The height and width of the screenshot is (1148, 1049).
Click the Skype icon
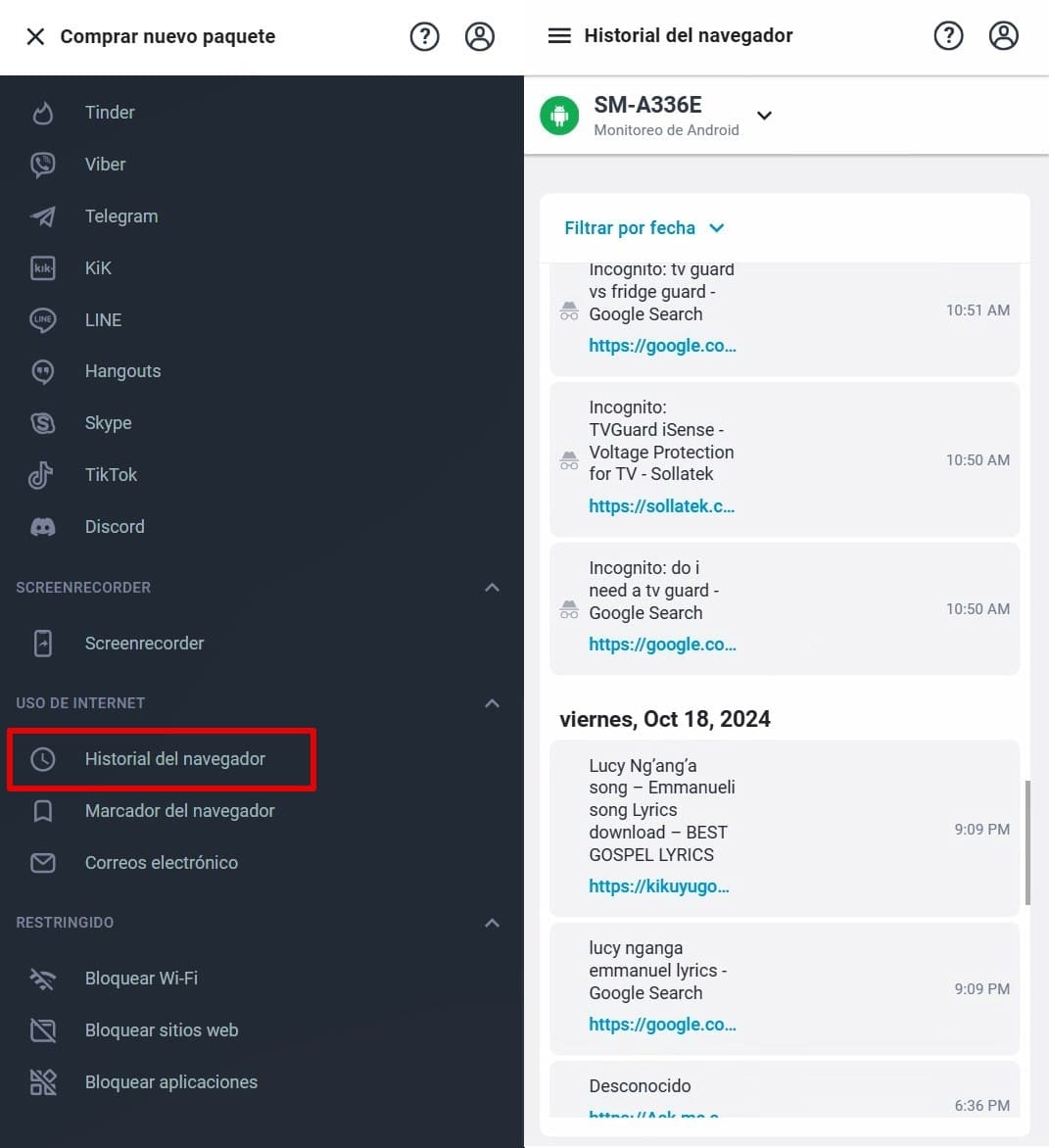tap(42, 423)
